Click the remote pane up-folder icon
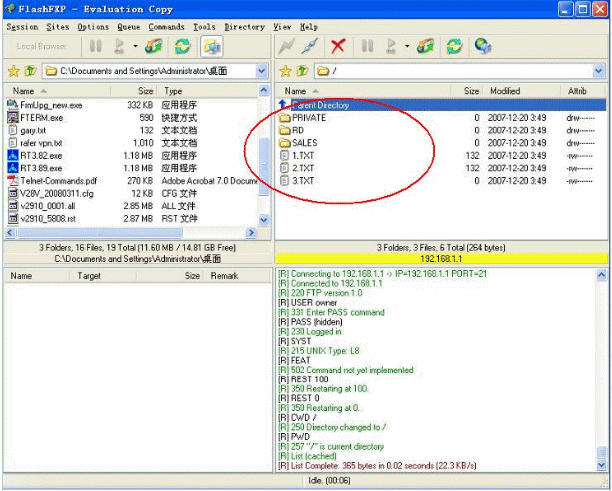This screenshot has width=612, height=491. click(x=302, y=71)
